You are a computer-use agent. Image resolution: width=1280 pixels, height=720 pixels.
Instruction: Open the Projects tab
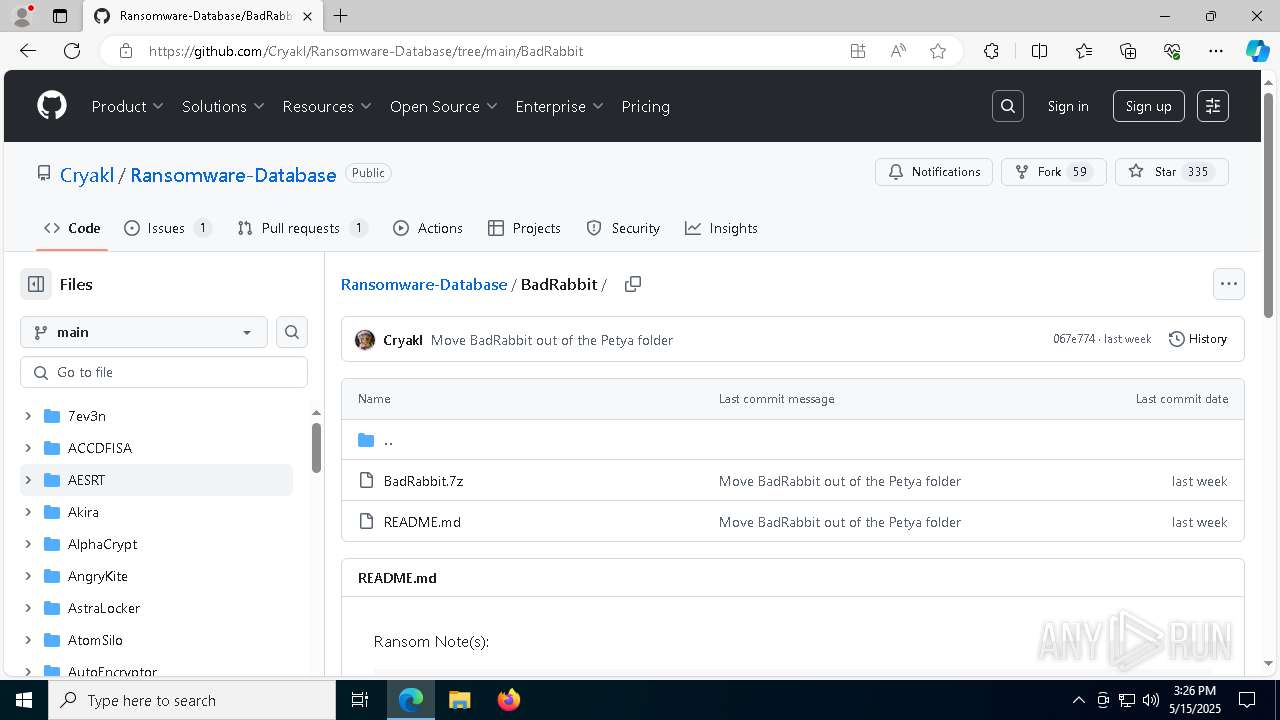point(524,228)
